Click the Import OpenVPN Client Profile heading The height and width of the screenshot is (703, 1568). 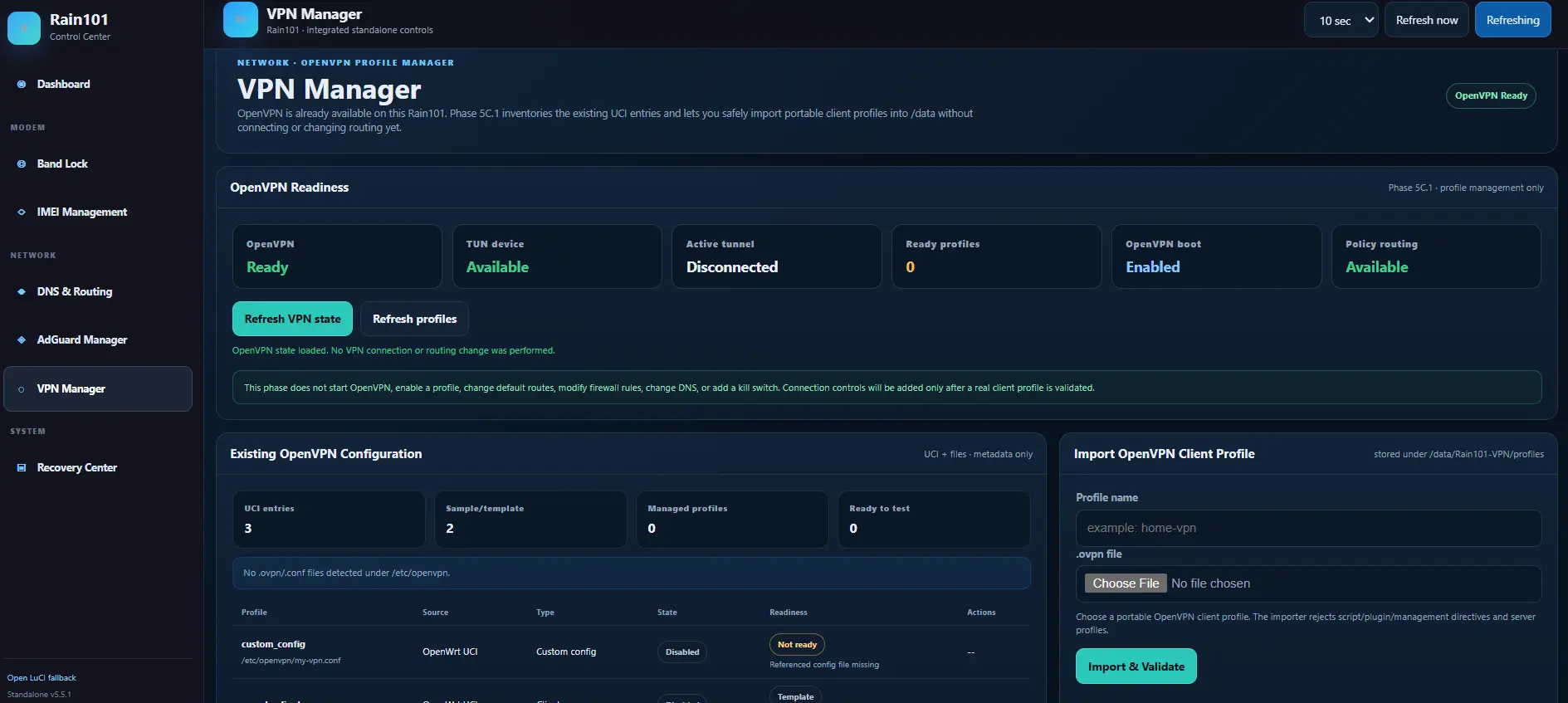pos(1164,454)
